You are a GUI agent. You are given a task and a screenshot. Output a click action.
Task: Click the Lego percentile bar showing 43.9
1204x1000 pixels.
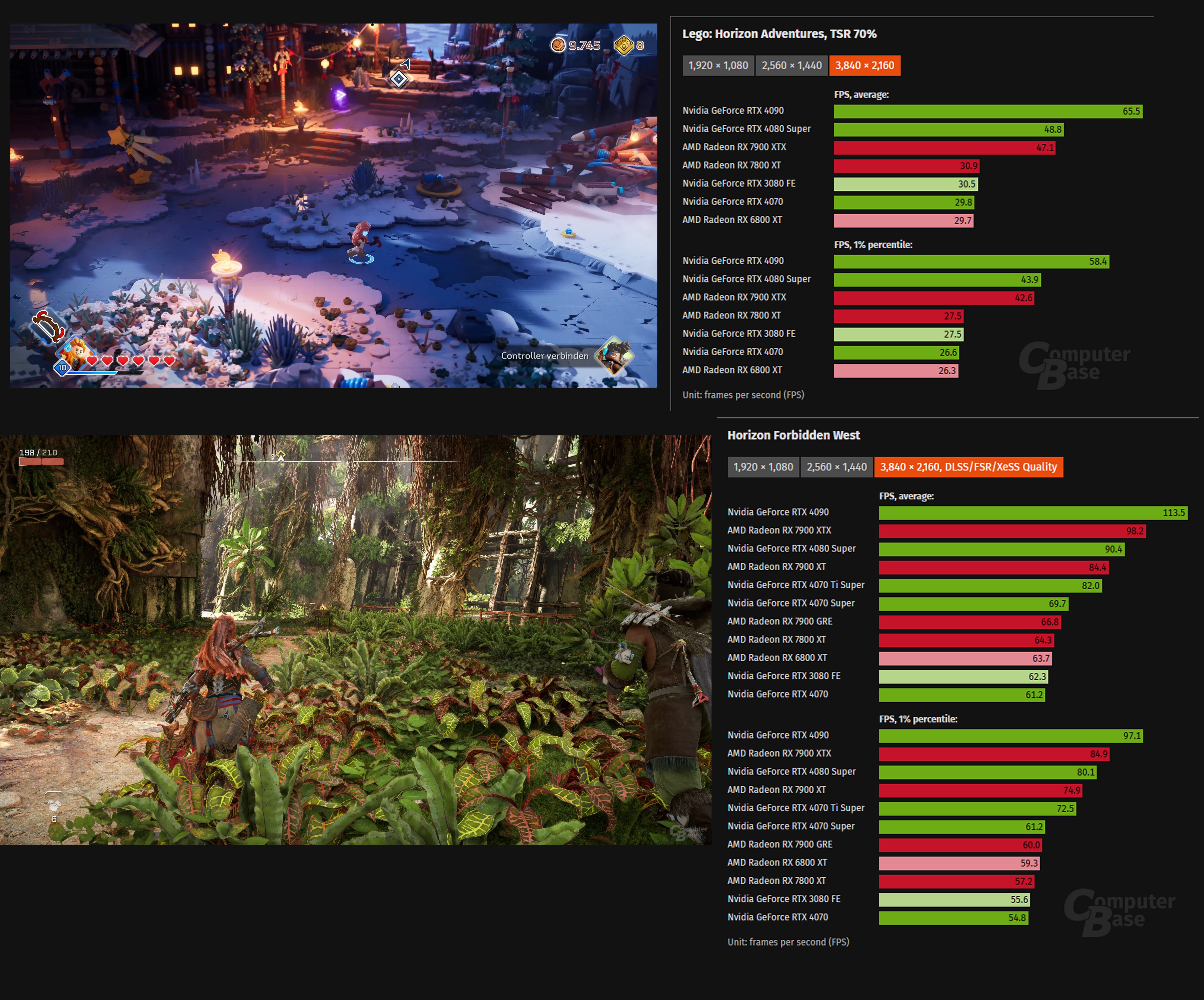click(937, 280)
